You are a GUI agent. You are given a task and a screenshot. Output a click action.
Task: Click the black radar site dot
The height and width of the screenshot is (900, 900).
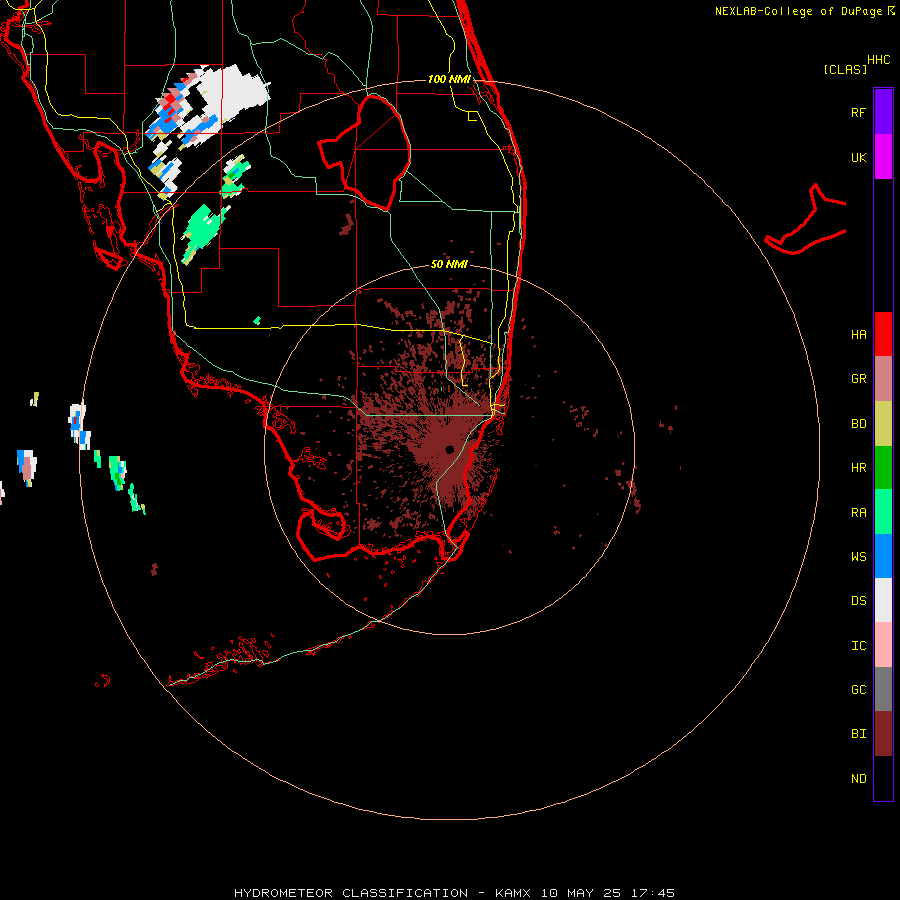click(449, 449)
